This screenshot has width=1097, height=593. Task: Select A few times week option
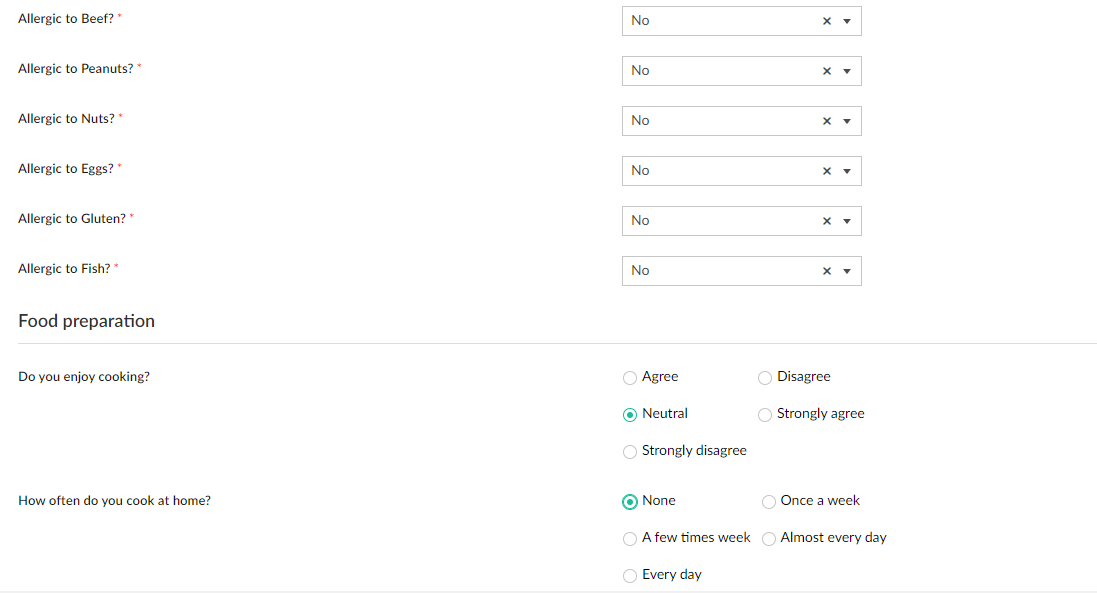(630, 539)
